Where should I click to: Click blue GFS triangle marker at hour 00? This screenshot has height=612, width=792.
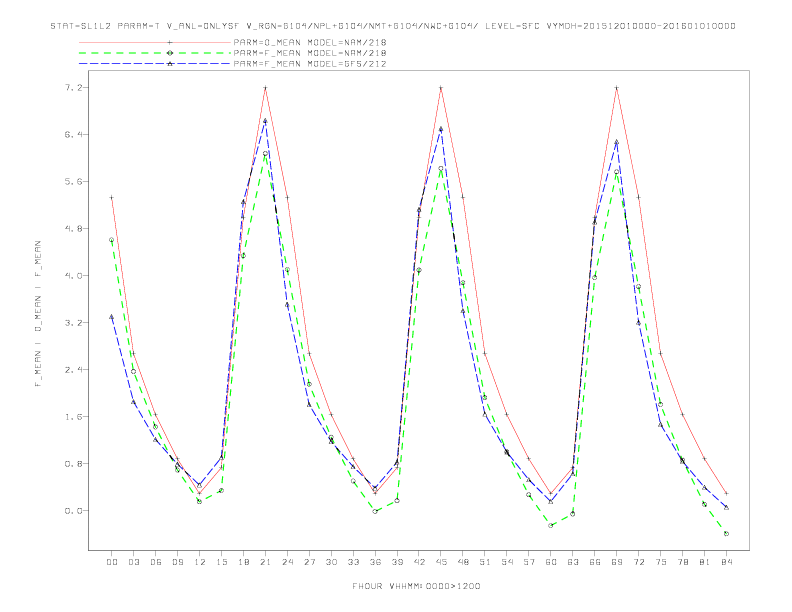tap(112, 317)
